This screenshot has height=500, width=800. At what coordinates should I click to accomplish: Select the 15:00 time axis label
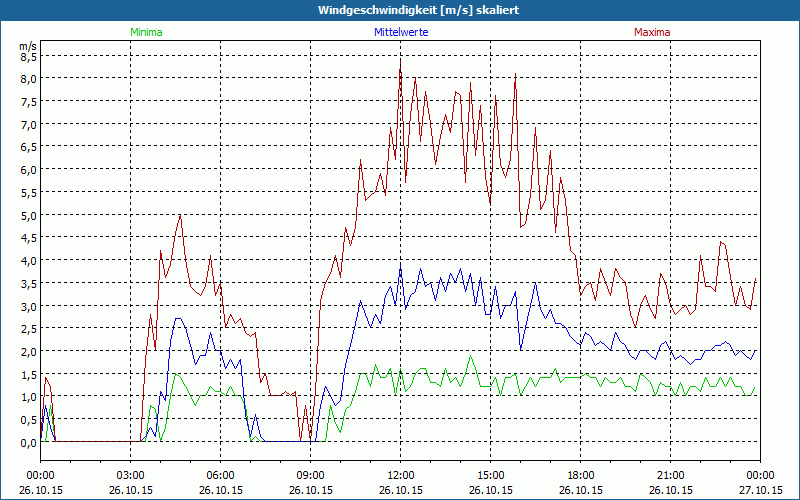[x=491, y=475]
